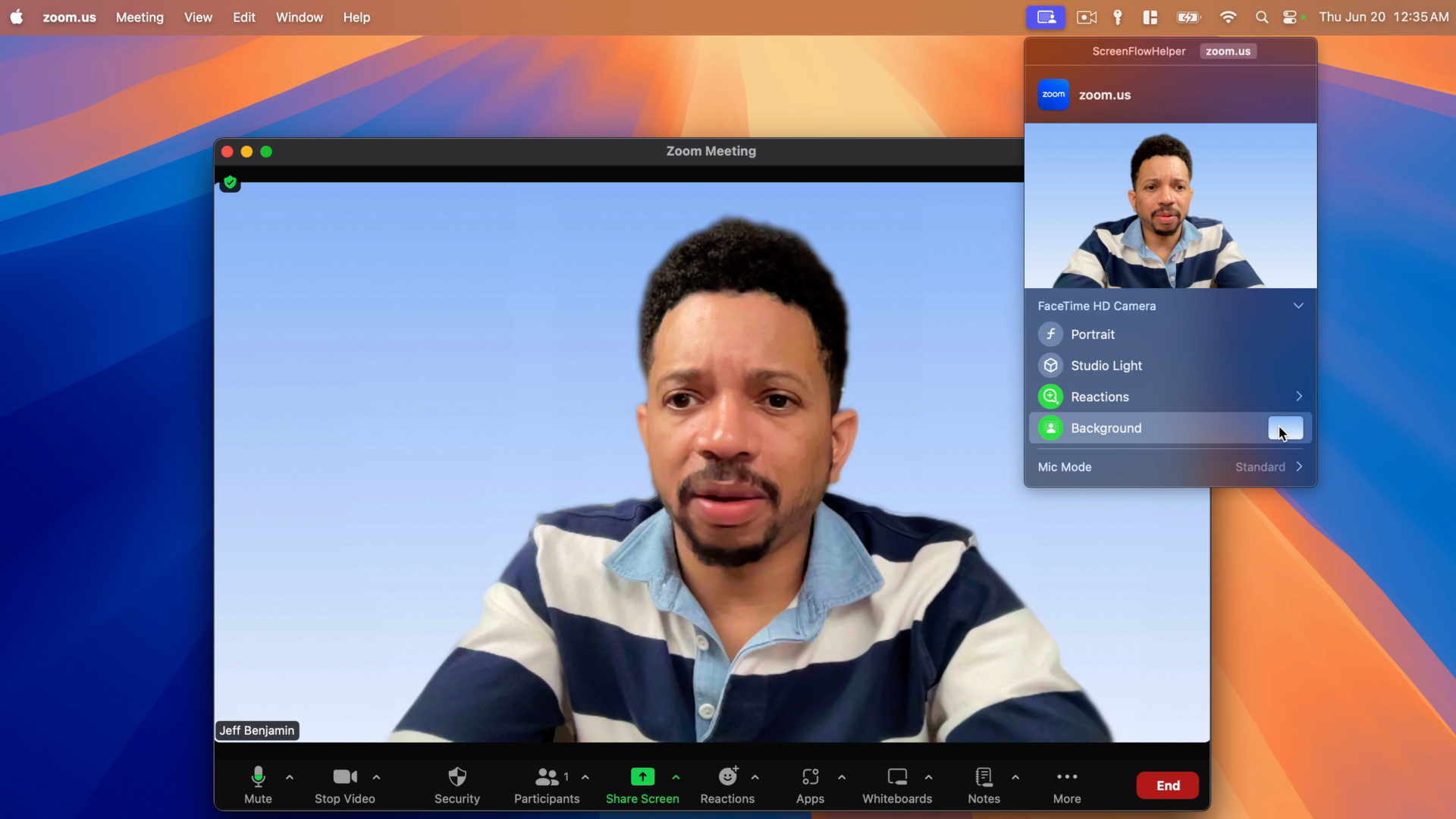Screen dimensions: 1456x819
Task: Mute the microphone
Action: (257, 785)
